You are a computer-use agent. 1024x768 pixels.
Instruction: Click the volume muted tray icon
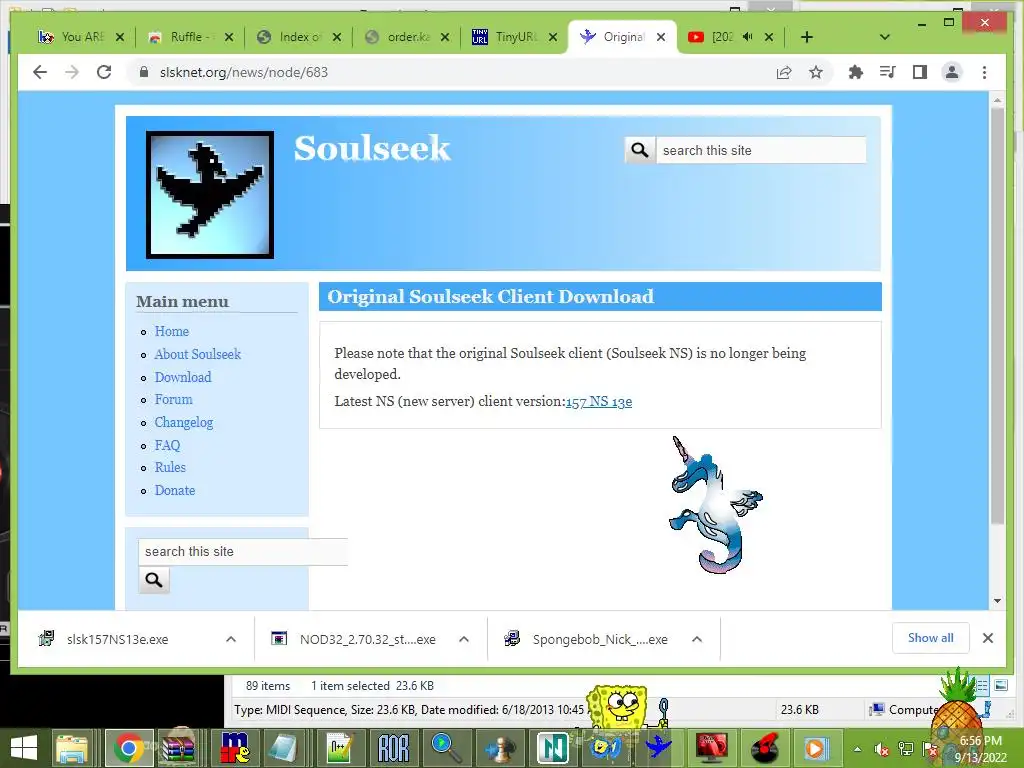point(881,749)
